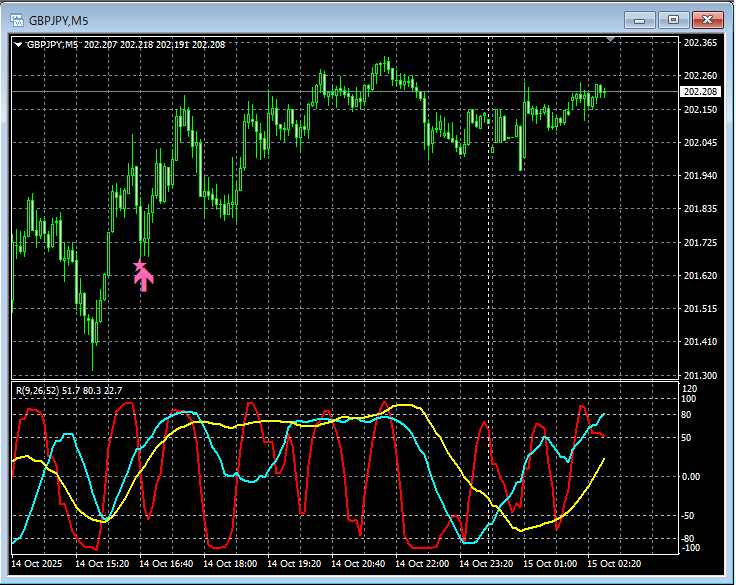The height and width of the screenshot is (585, 736).
Task: Click the 202.045 price scale label
Action: click(700, 142)
